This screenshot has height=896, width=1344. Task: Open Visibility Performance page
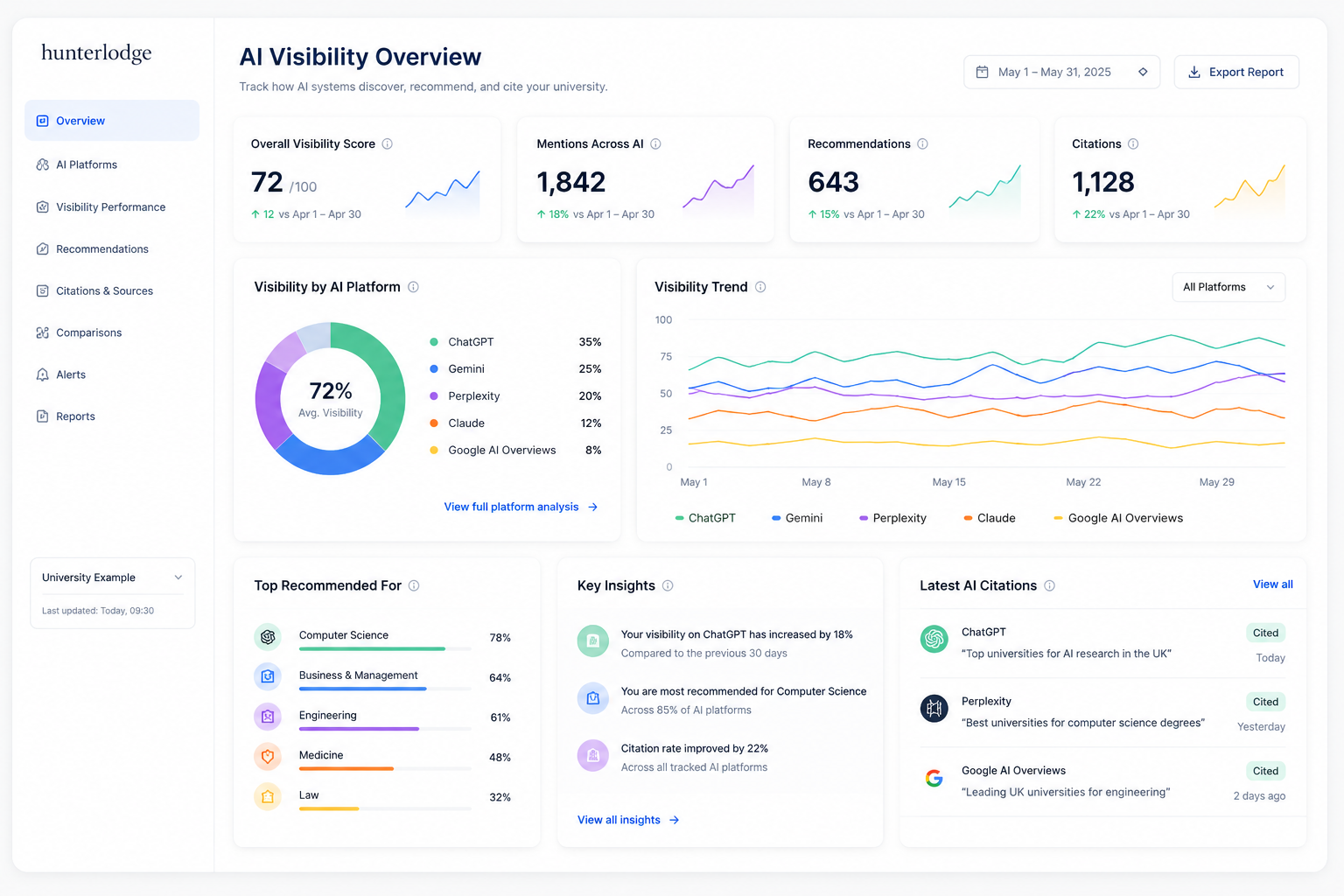coord(112,207)
